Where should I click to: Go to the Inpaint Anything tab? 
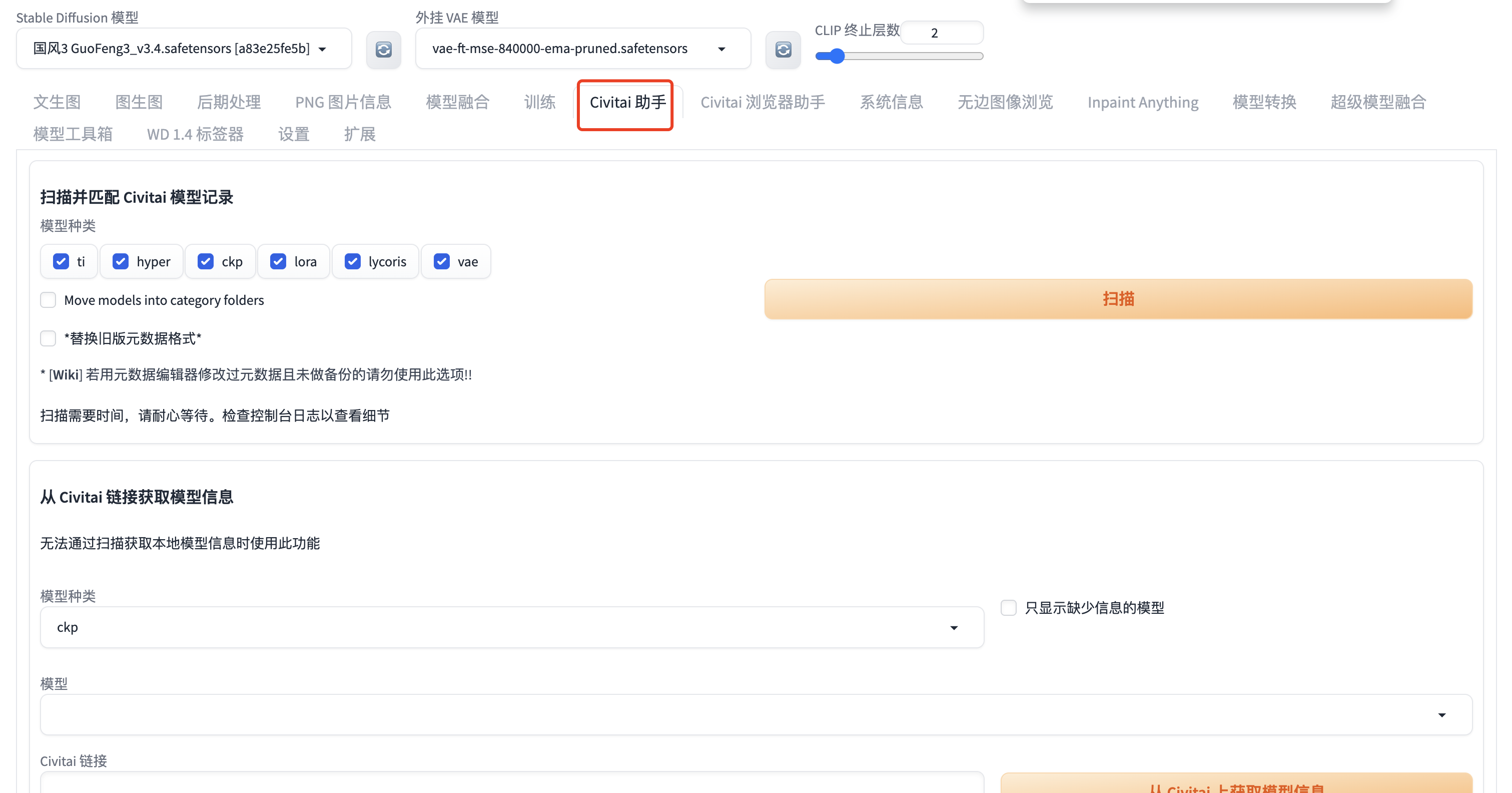(1142, 102)
